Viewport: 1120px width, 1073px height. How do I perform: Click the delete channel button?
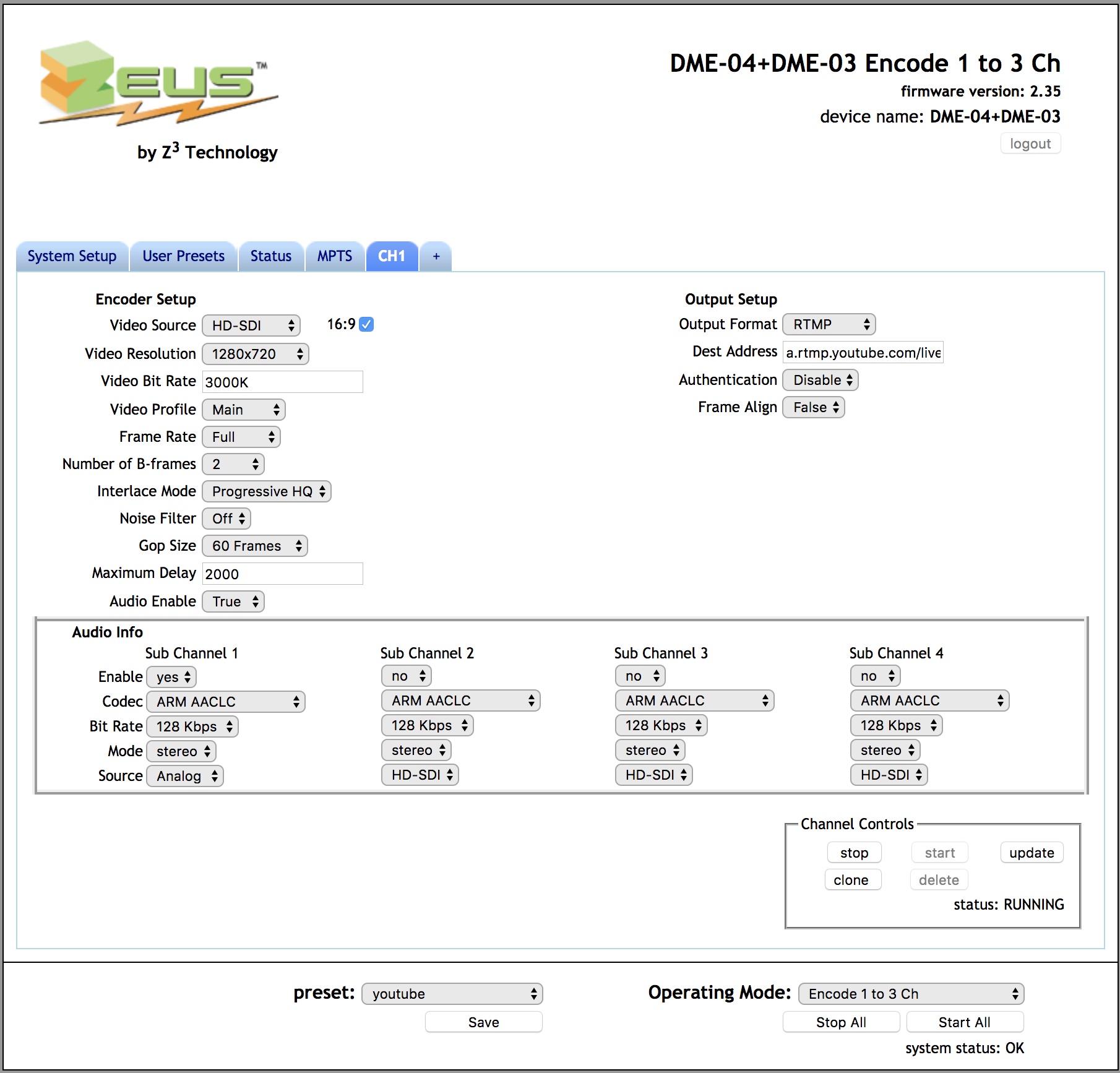click(939, 880)
